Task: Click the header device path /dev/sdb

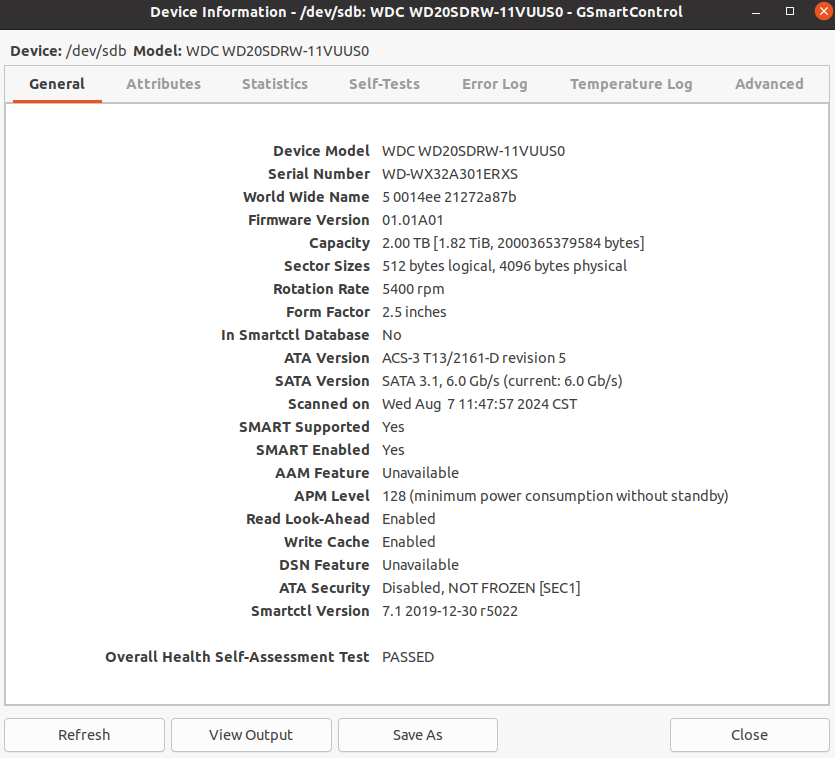Action: [x=96, y=51]
